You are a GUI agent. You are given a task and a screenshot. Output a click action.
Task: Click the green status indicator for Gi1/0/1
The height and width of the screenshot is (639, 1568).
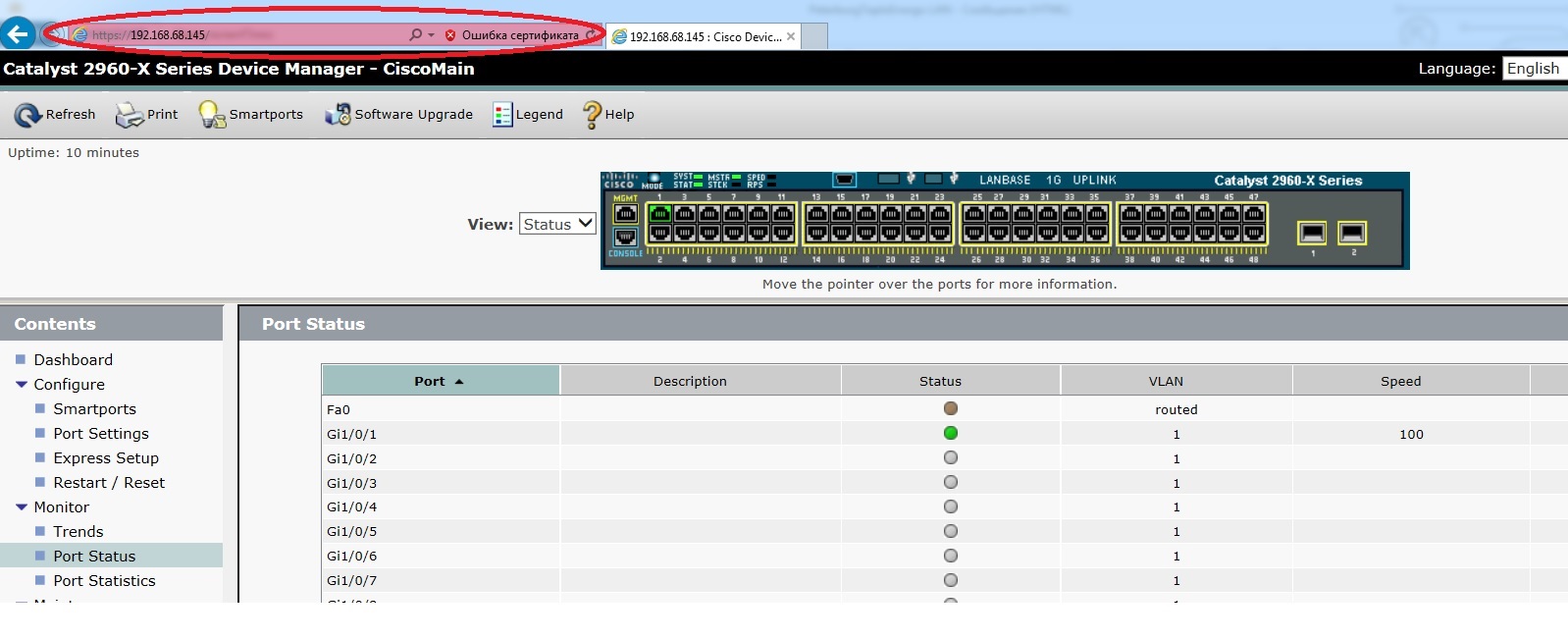pyautogui.click(x=951, y=433)
